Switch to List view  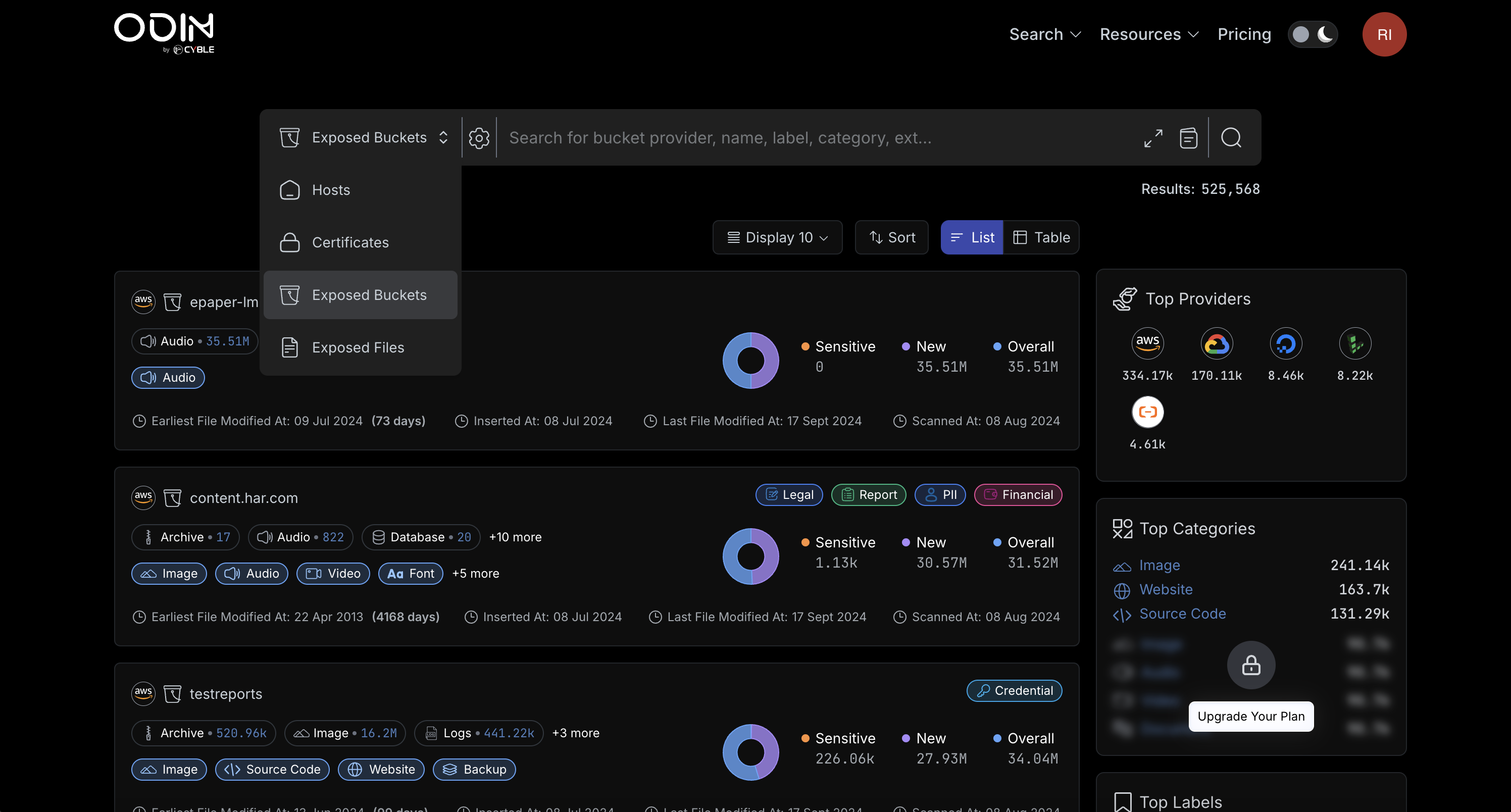point(971,237)
